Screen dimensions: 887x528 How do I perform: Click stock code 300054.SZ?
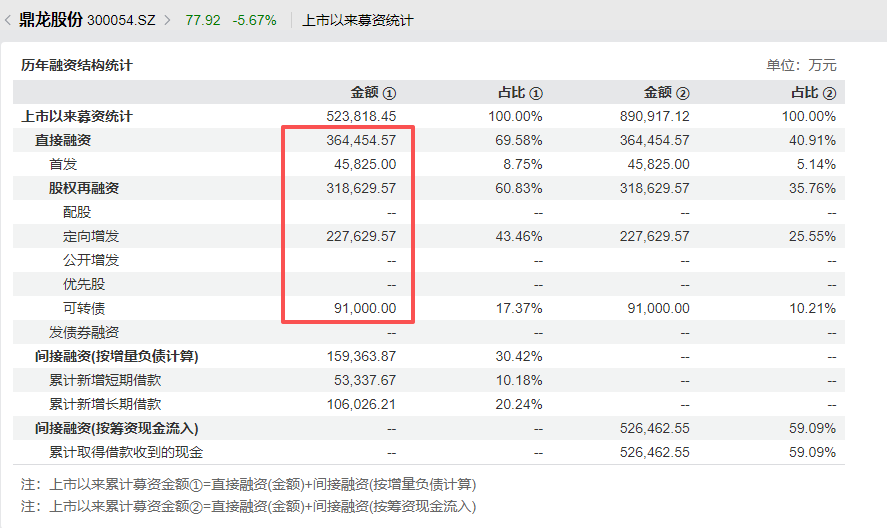coord(121,20)
